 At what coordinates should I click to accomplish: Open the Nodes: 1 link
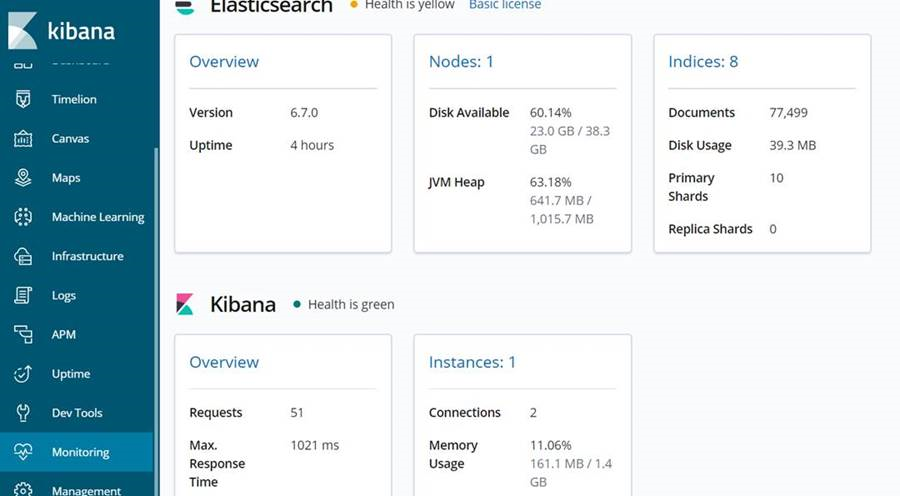[461, 61]
